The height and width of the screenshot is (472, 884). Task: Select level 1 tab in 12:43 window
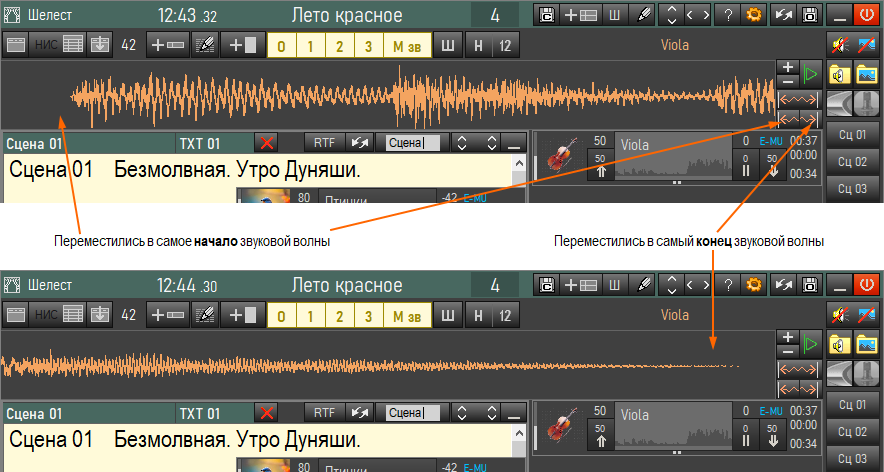(x=310, y=46)
